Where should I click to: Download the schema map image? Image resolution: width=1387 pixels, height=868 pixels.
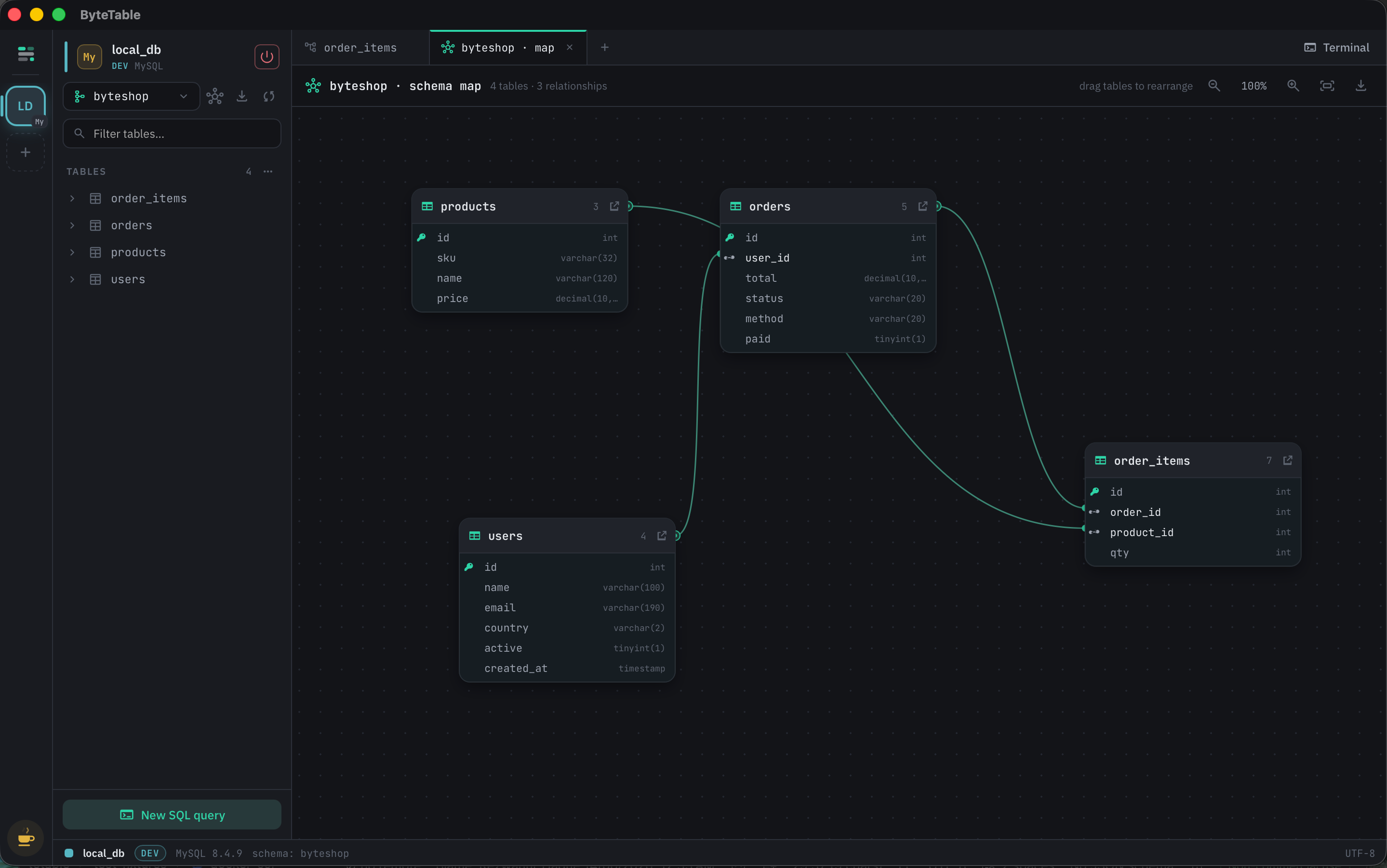pos(1360,86)
